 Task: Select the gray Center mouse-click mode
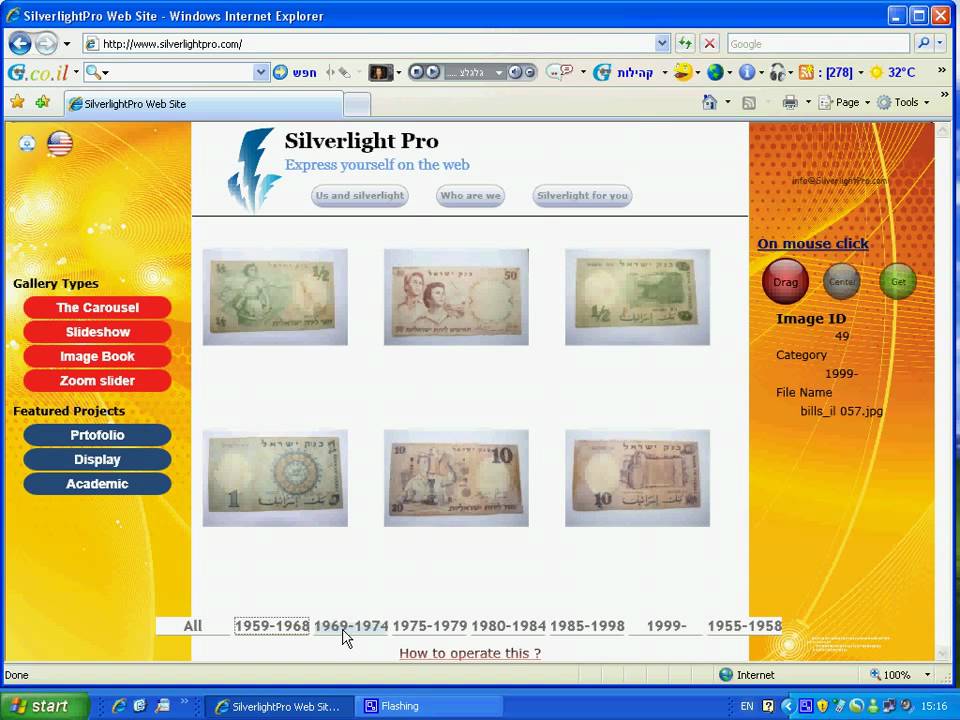(842, 282)
